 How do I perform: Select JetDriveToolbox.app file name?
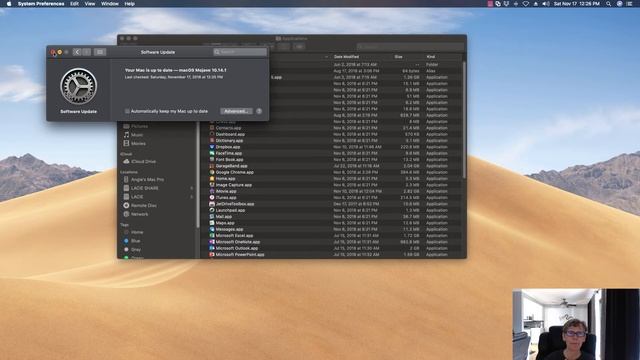(235, 204)
